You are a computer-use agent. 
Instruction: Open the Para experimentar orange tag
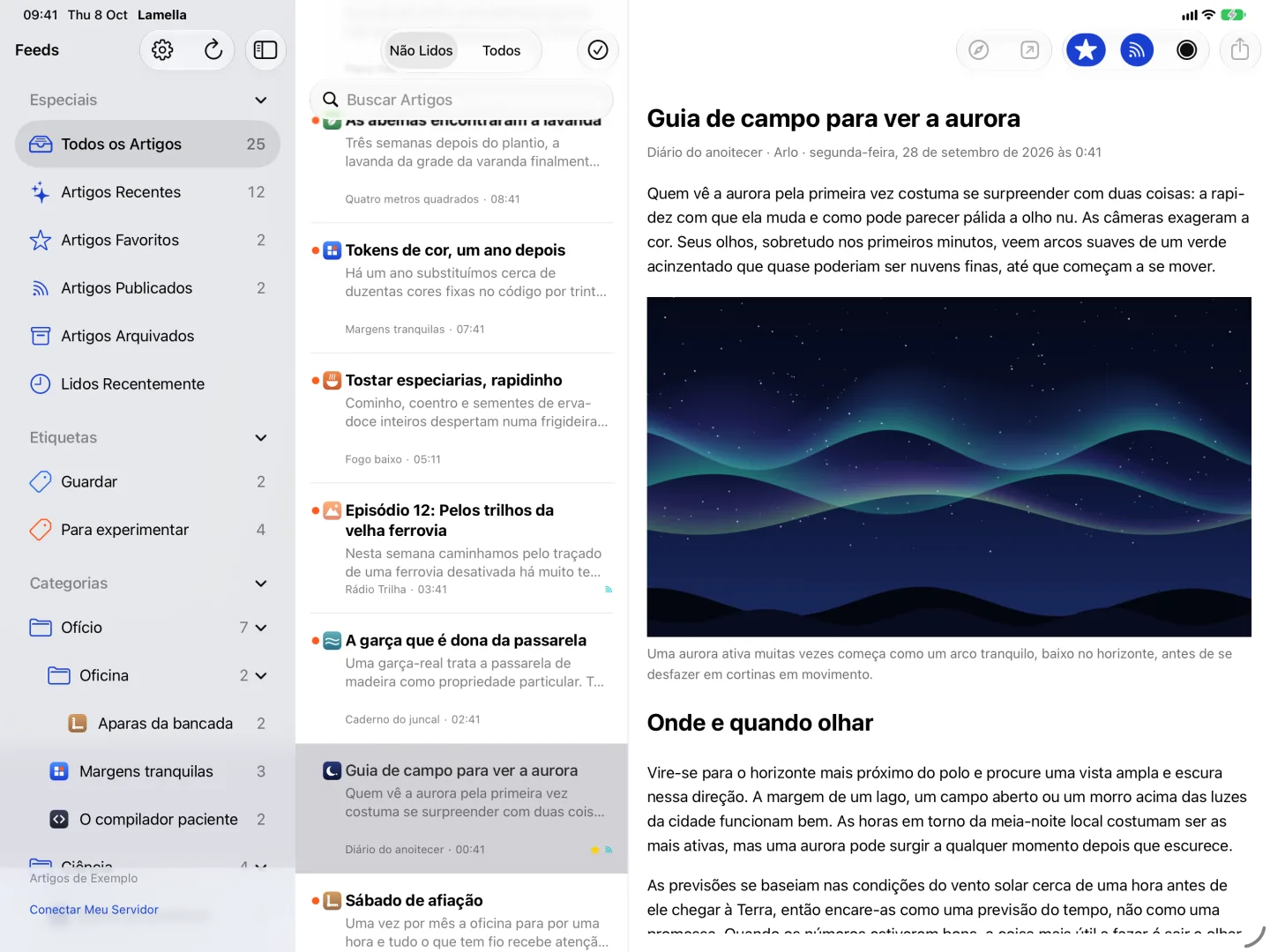click(41, 530)
